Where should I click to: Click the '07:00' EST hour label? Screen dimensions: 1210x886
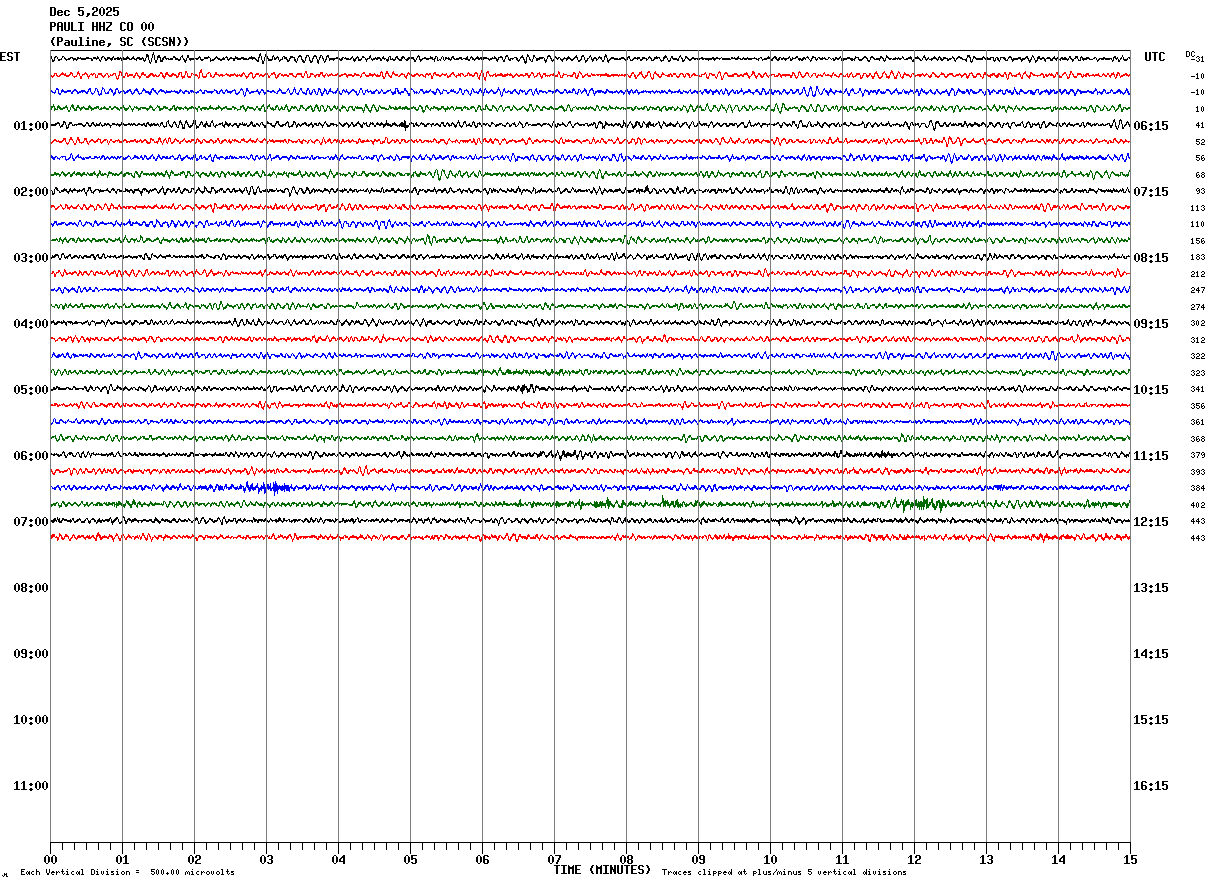[31, 522]
